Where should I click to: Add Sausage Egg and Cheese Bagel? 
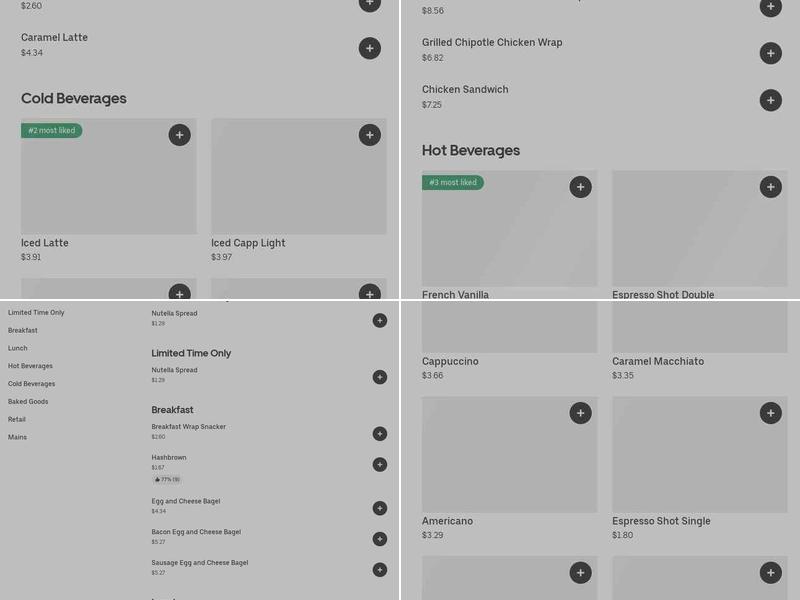(379, 570)
